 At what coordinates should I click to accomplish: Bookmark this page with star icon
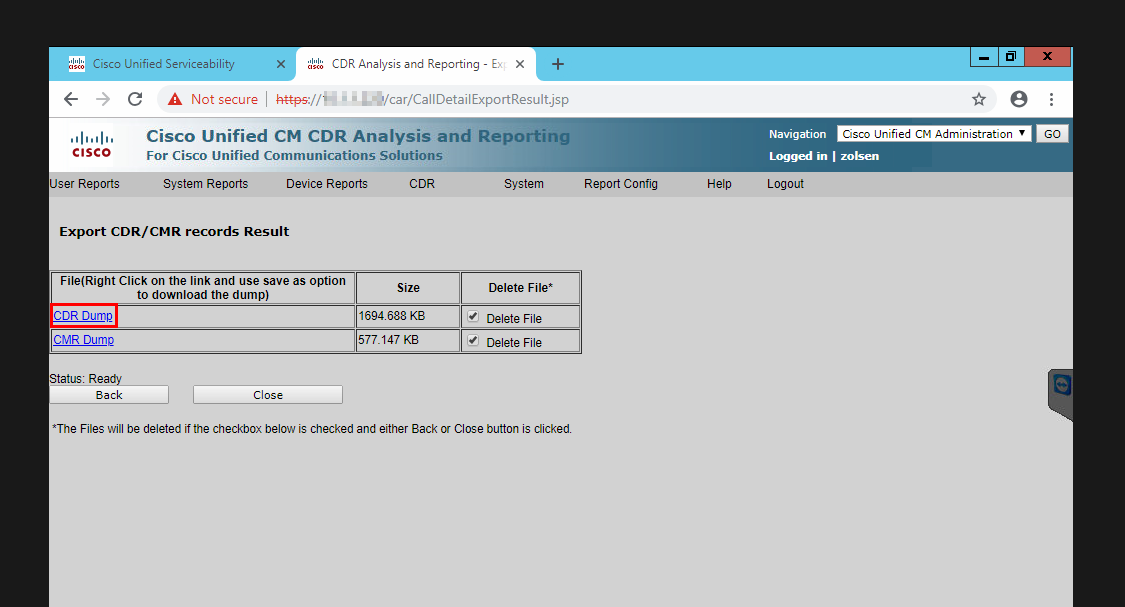979,99
